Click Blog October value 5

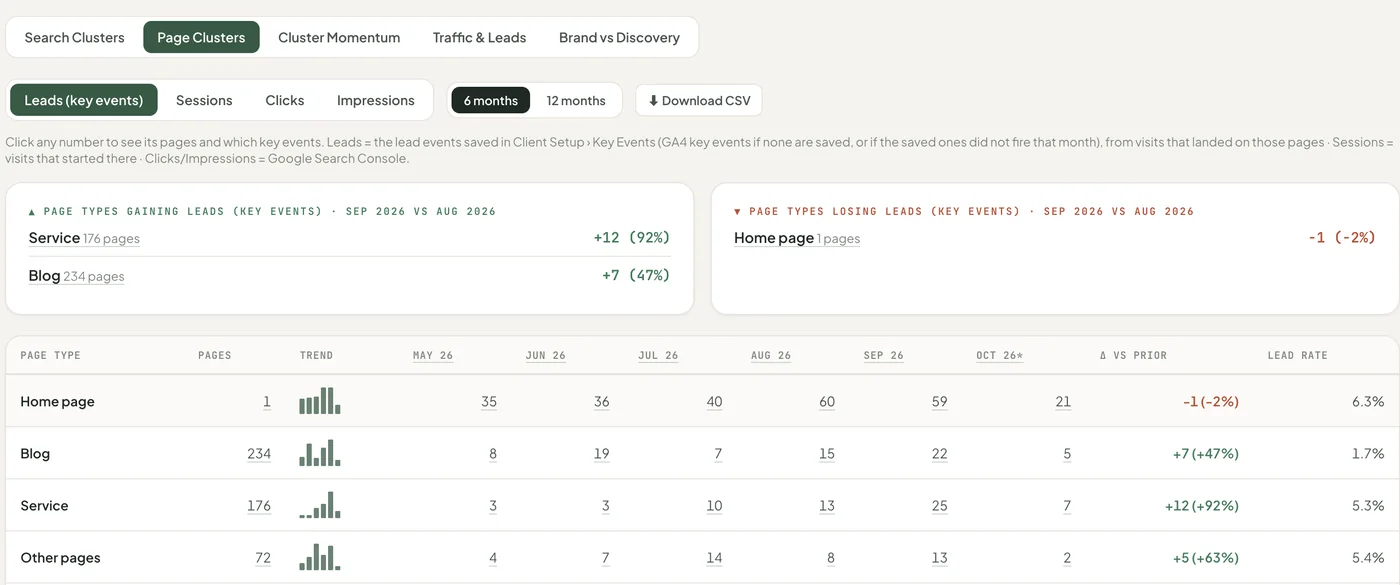click(x=1067, y=454)
